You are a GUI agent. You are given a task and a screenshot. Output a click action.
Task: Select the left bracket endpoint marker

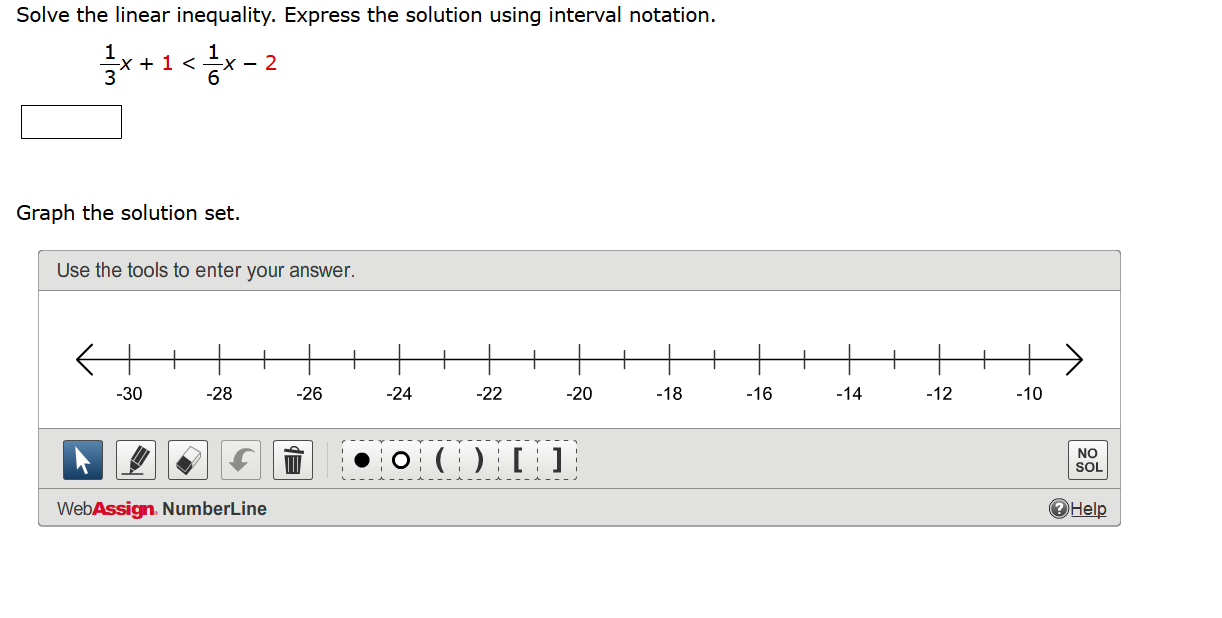point(520,459)
